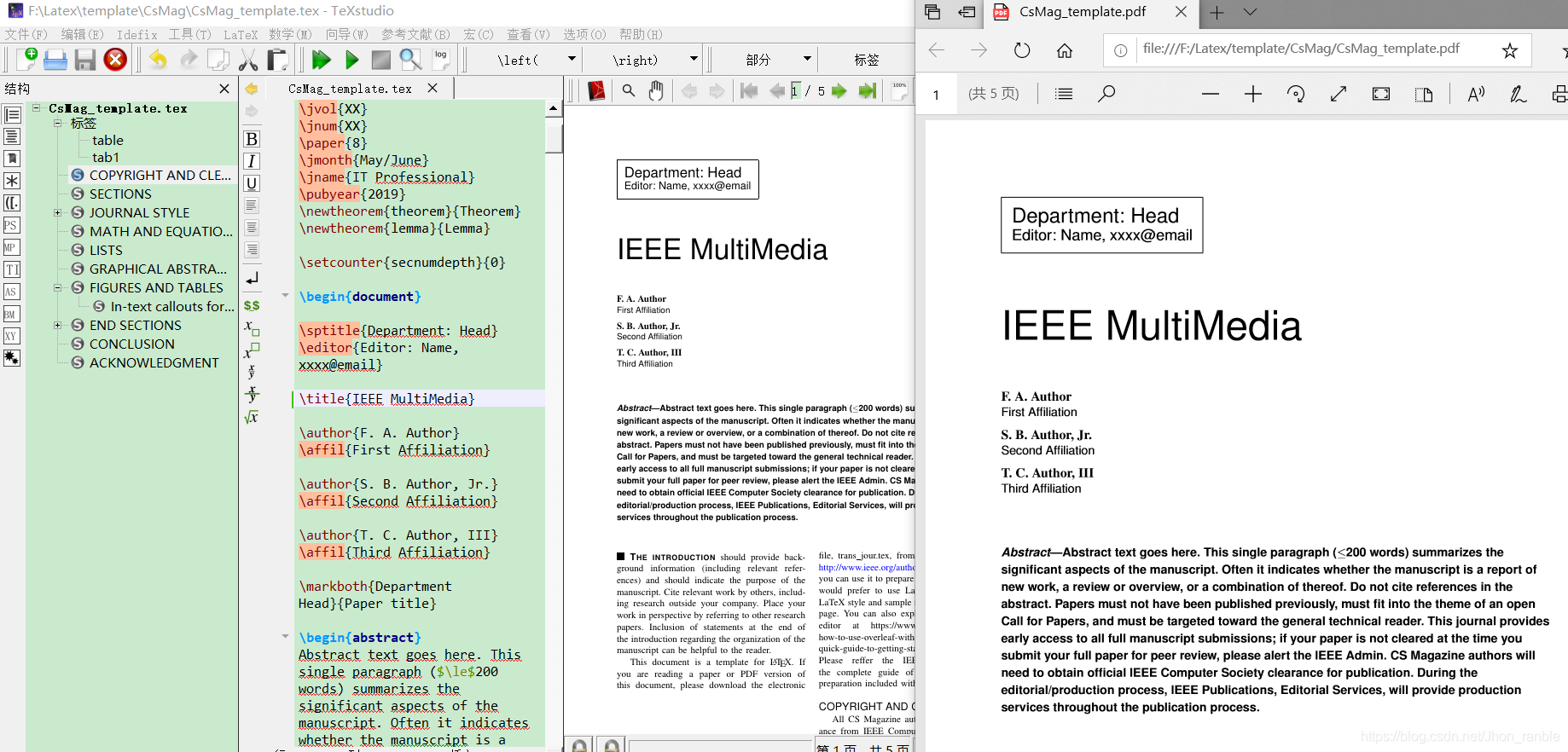This screenshot has height=752, width=1568.
Task: Insert inline math mode $$
Action: coord(252,305)
